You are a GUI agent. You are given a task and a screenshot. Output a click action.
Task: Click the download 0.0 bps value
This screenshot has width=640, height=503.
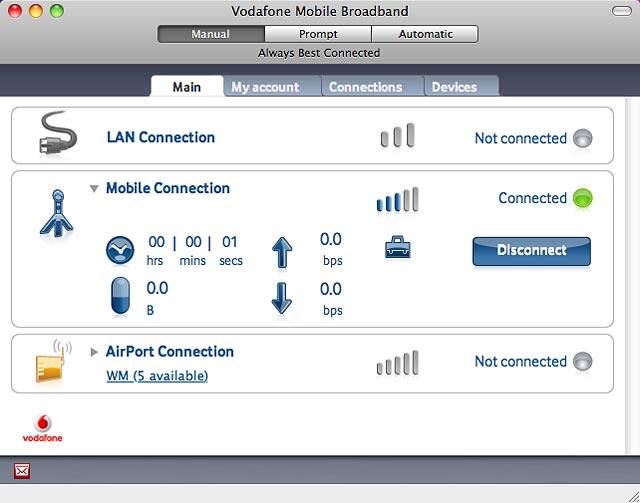331,299
